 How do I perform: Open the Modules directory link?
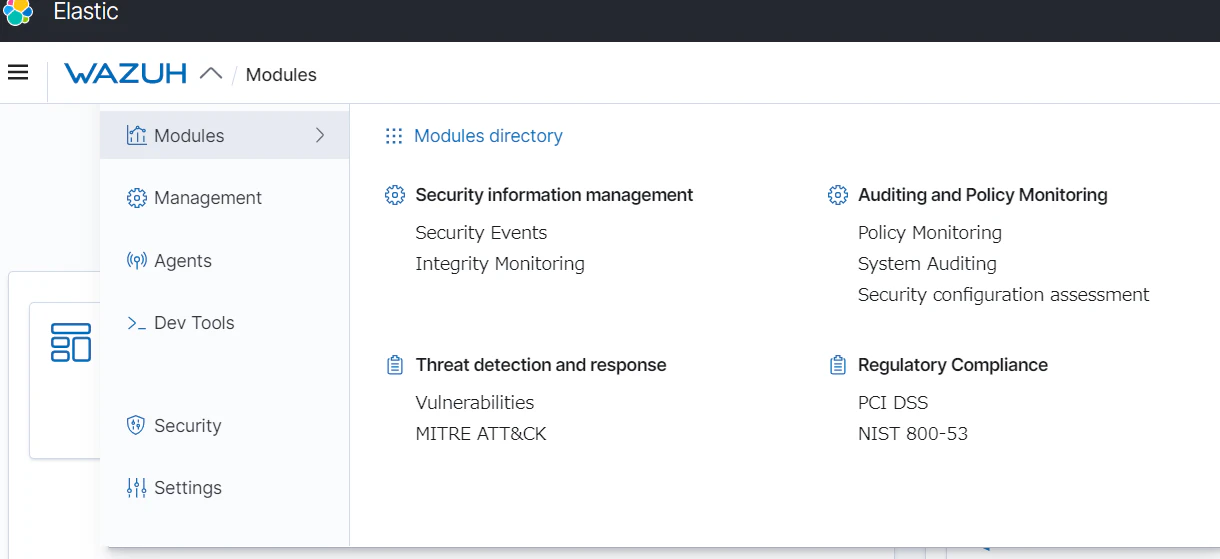488,136
